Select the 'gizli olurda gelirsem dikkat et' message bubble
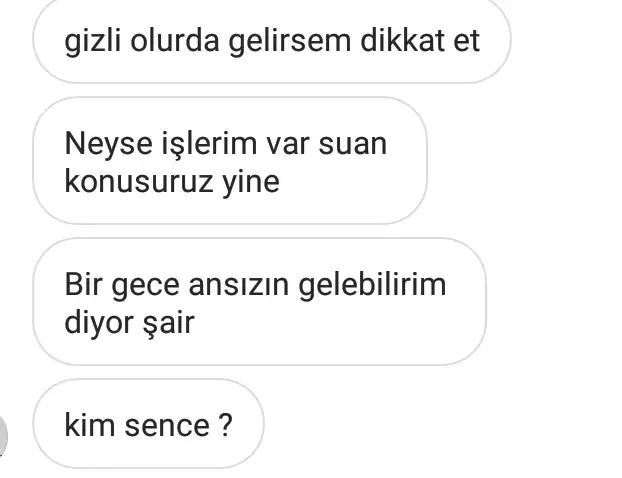The image size is (622, 478). 272,40
